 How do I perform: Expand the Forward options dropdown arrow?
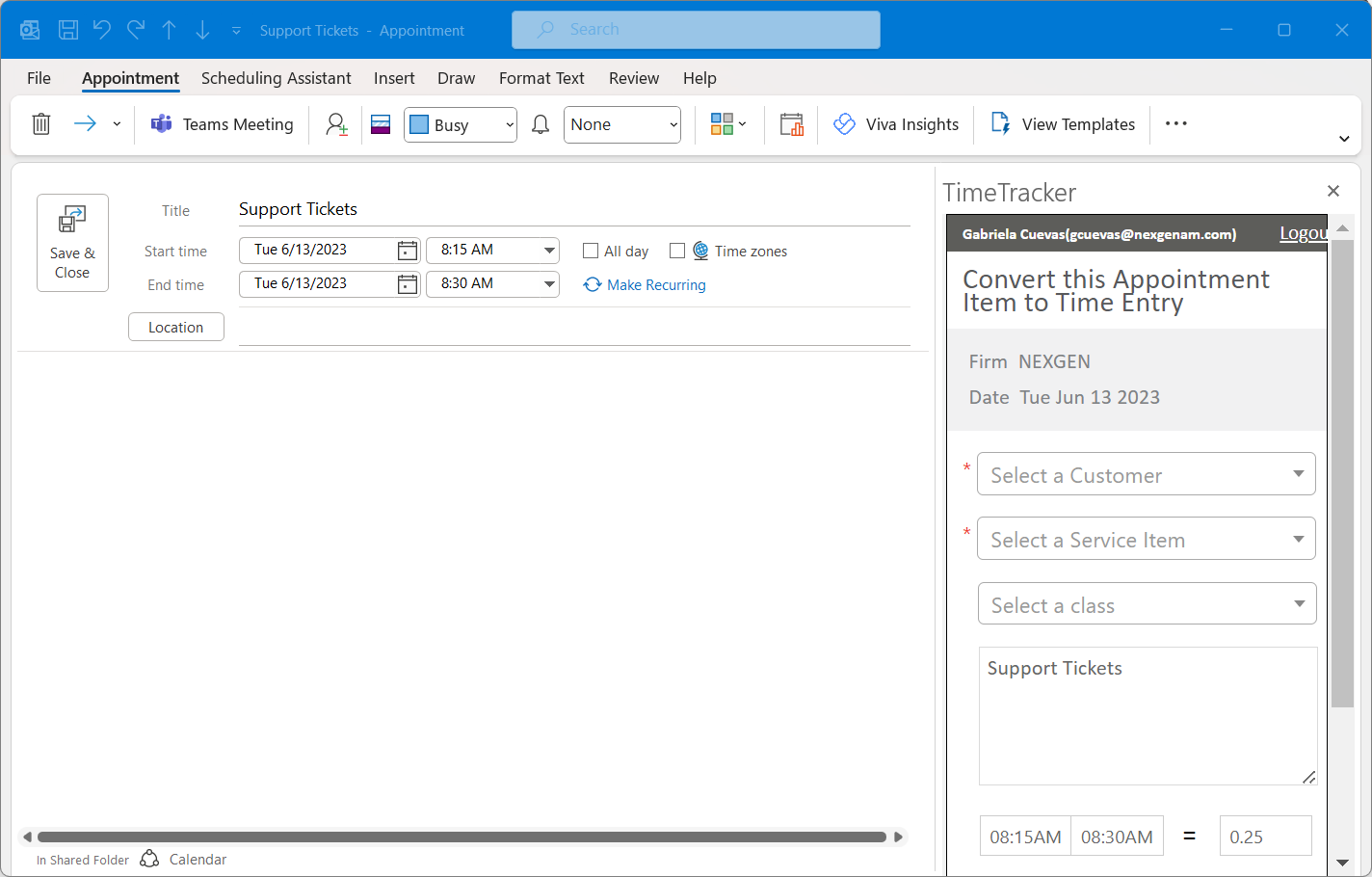coord(117,124)
